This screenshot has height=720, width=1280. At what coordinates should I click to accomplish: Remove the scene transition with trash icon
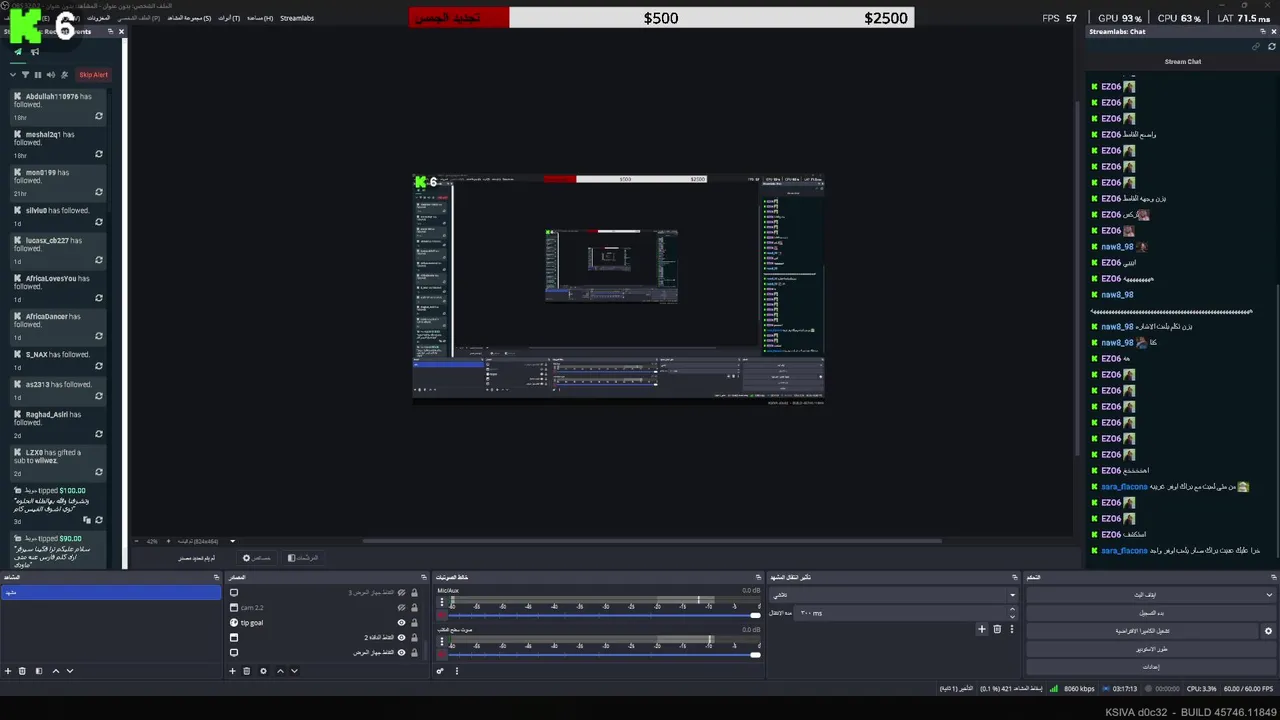[997, 629]
